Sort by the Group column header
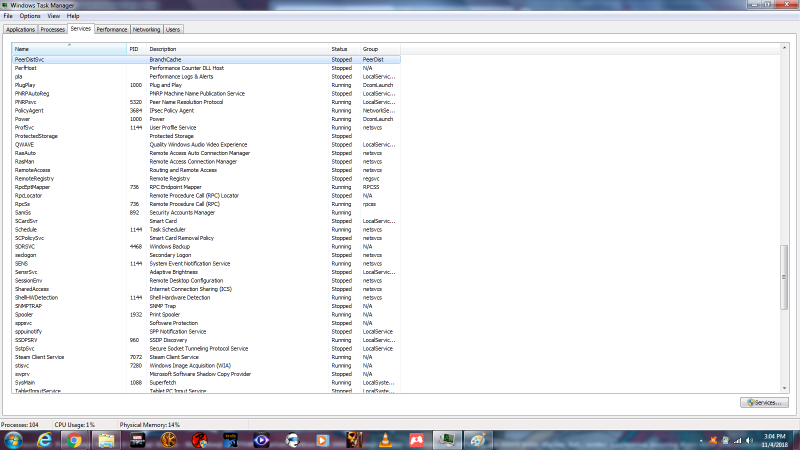The width and height of the screenshot is (800, 450). click(380, 49)
